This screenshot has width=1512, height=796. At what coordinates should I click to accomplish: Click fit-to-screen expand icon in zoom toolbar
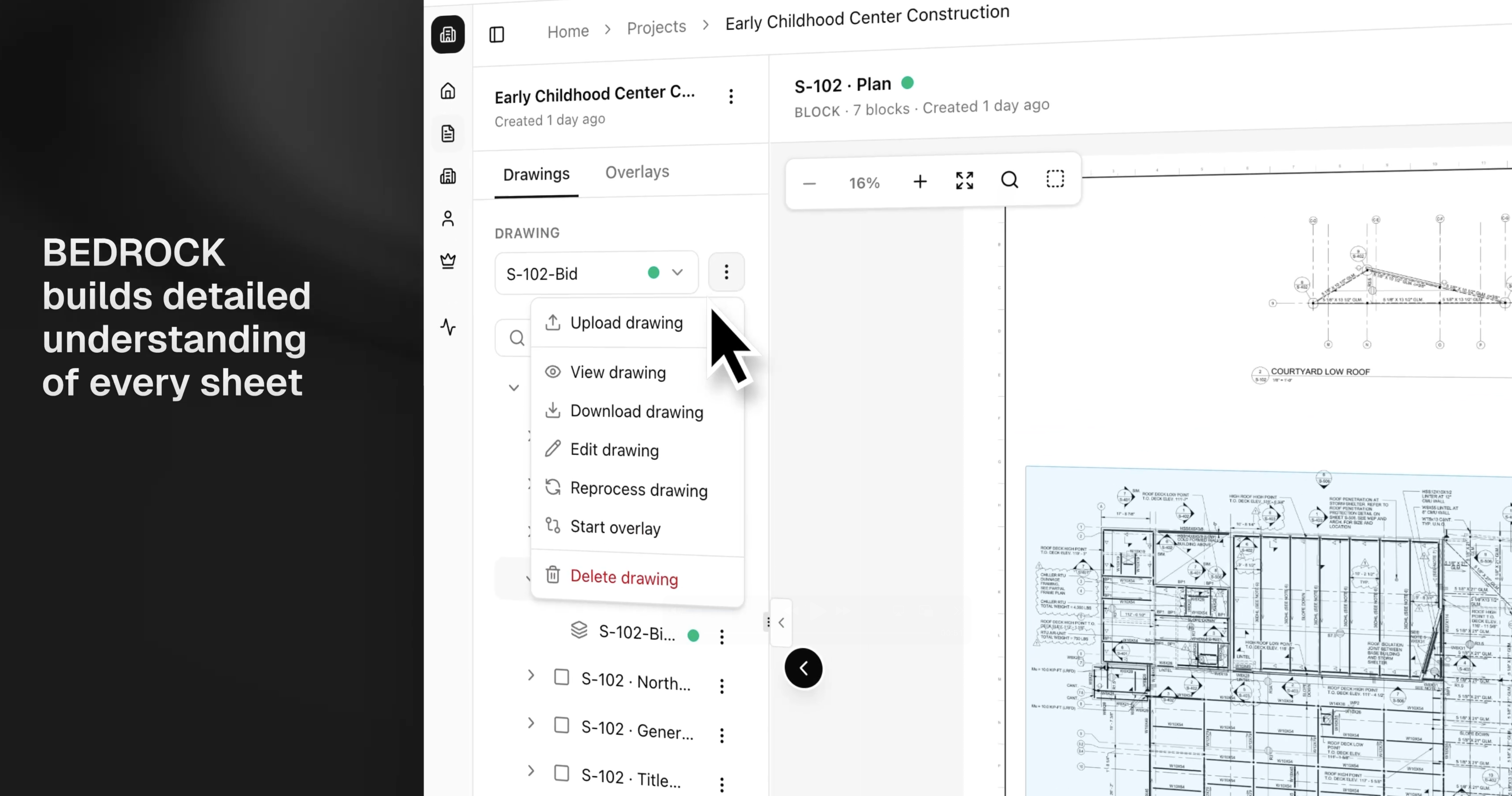(965, 181)
